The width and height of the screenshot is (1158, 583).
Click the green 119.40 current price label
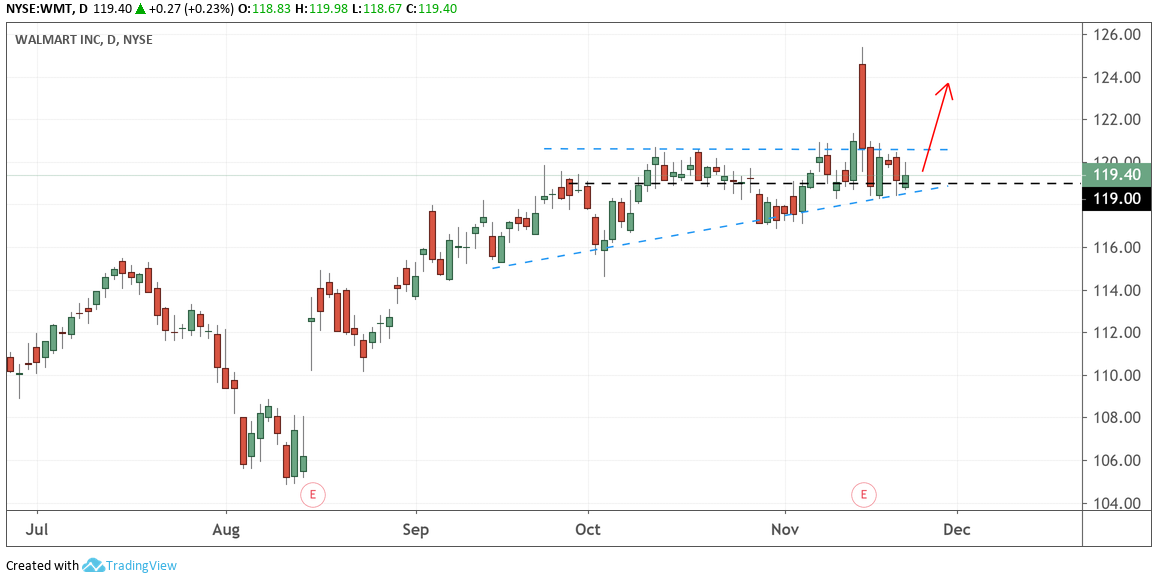[x=1117, y=175]
